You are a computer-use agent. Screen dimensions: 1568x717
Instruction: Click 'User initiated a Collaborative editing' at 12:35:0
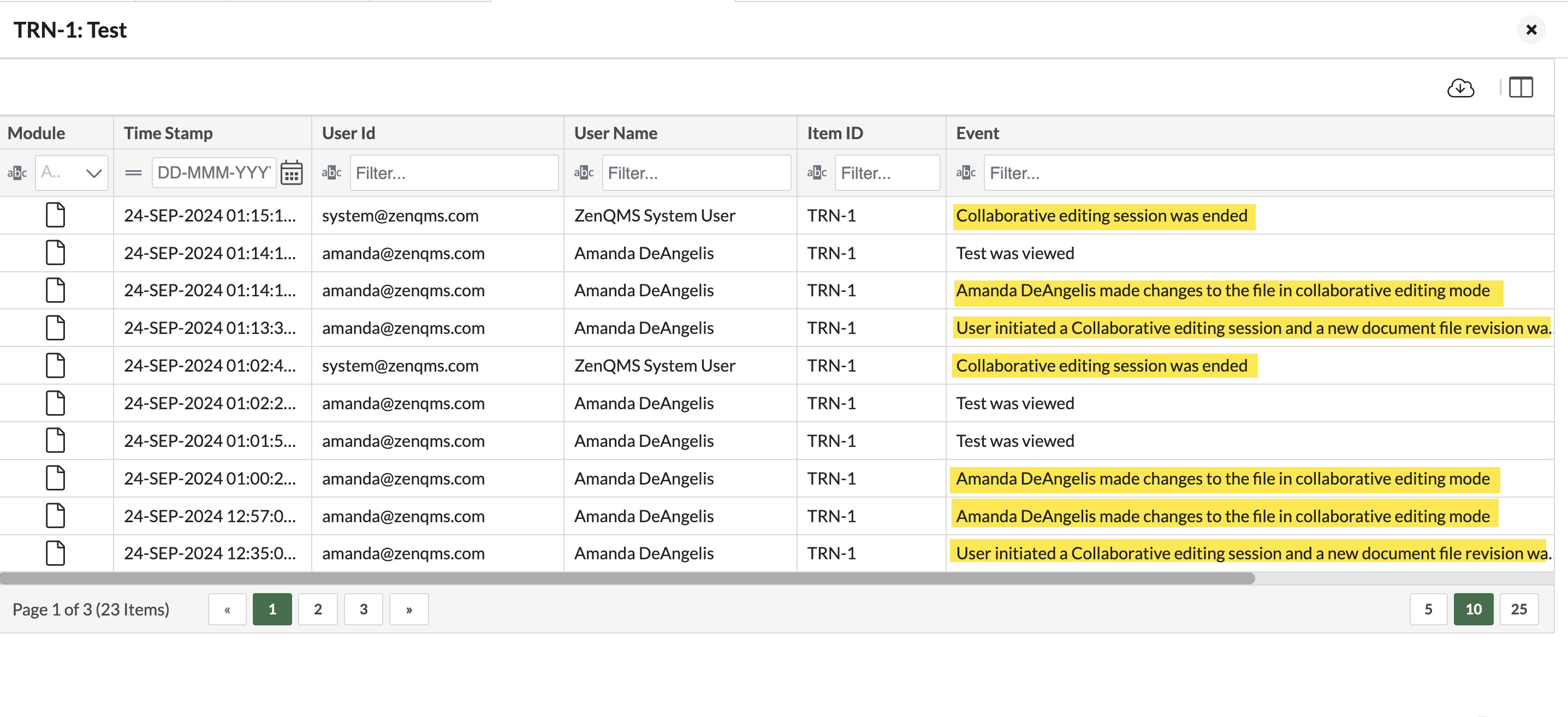click(1254, 554)
